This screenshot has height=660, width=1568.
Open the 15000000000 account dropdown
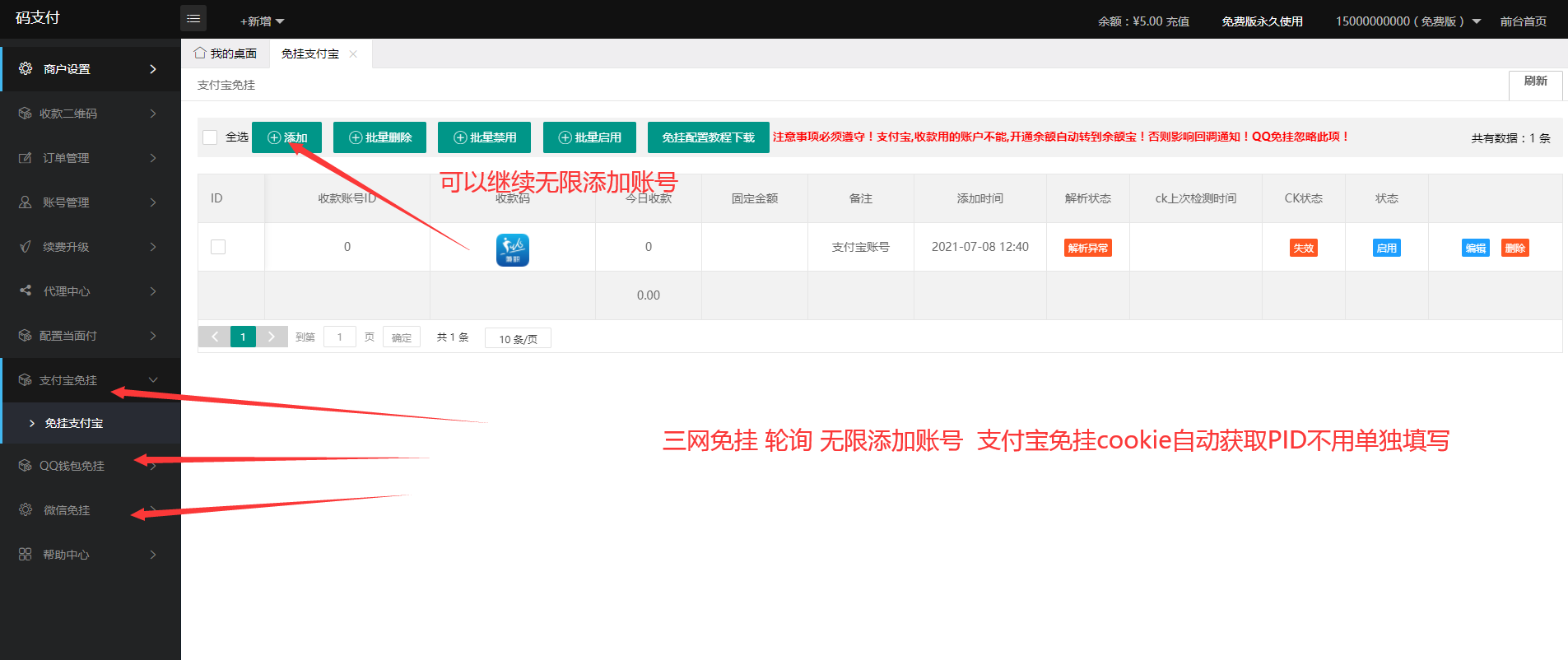pos(1407,21)
